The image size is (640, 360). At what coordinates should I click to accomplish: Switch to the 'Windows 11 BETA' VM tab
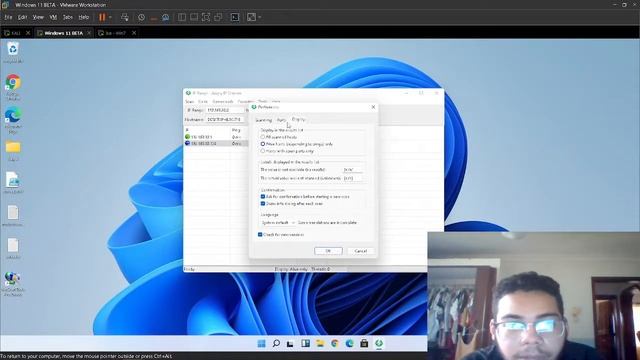pyautogui.click(x=63, y=33)
